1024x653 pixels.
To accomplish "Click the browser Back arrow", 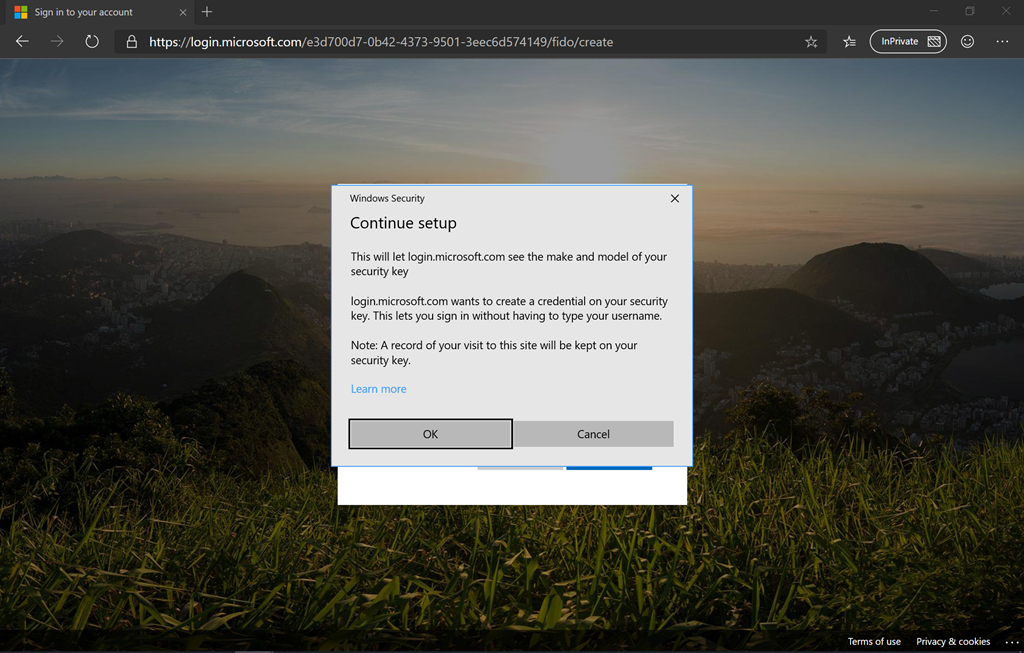I will [22, 42].
